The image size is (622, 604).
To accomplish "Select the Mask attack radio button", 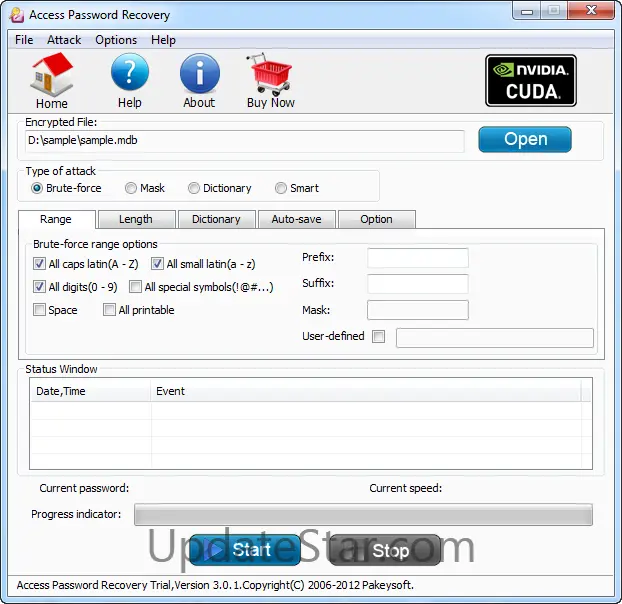I will (131, 188).
